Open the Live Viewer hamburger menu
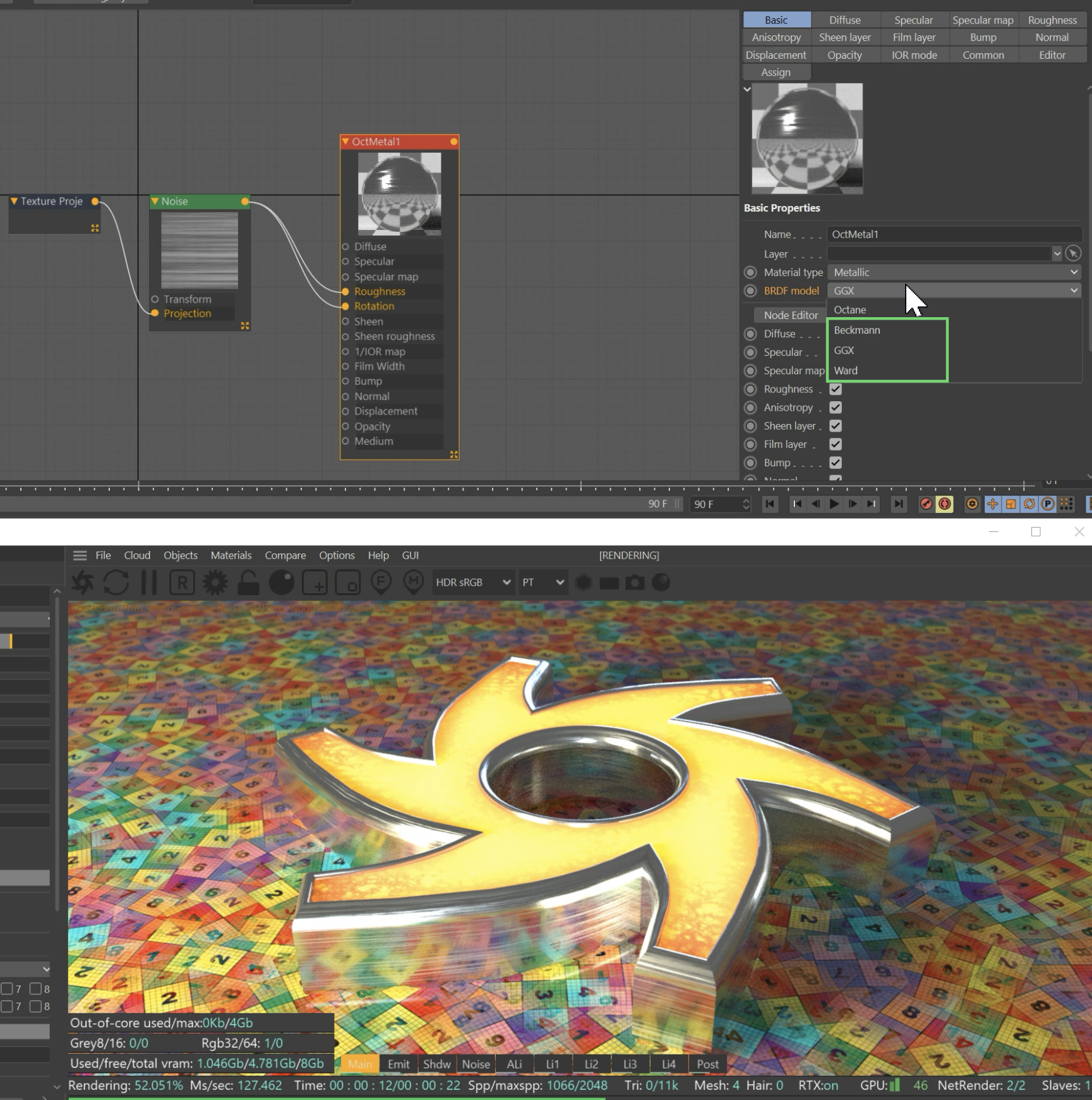Image resolution: width=1092 pixels, height=1100 pixels. coord(80,555)
